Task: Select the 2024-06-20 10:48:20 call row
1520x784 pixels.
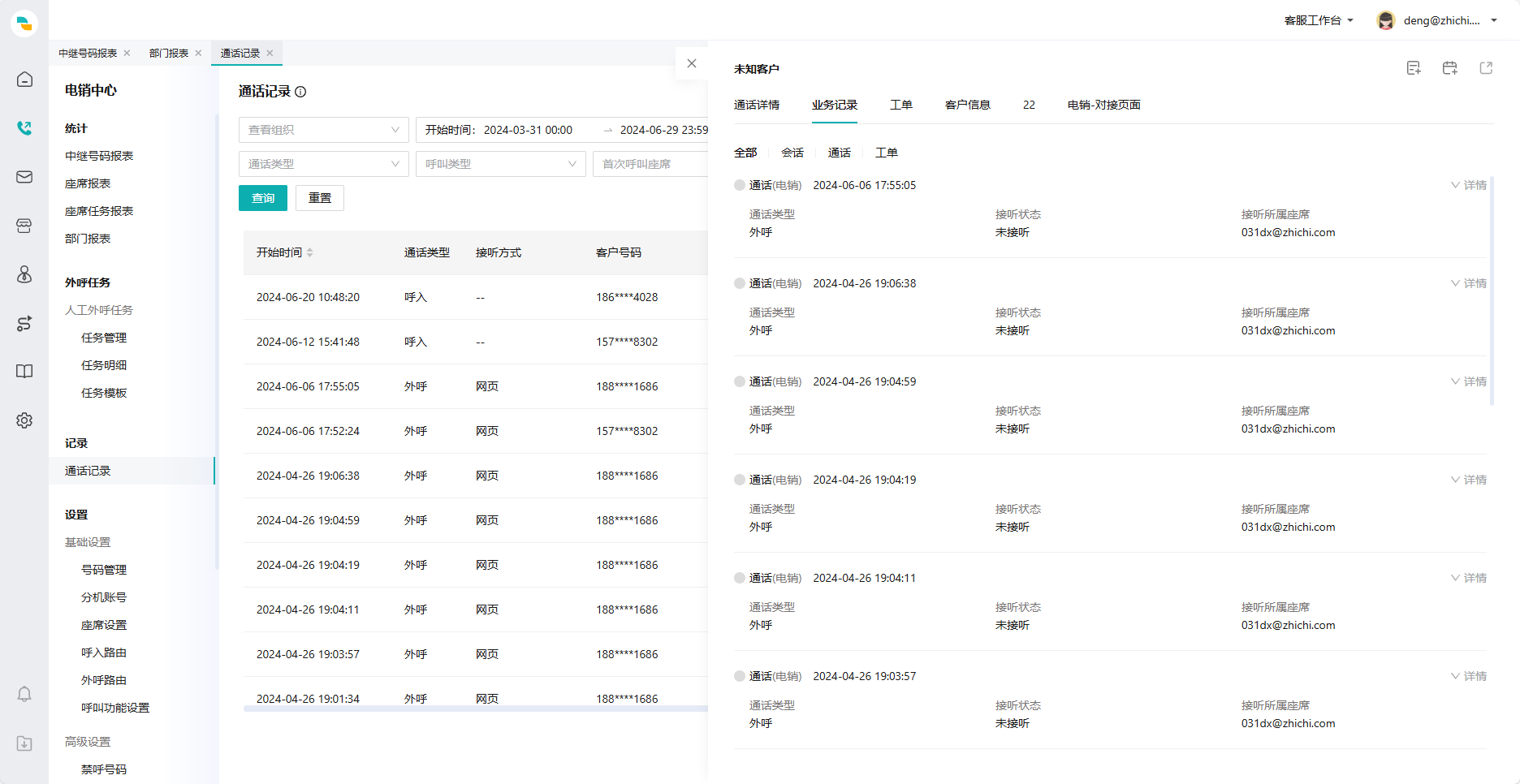Action: tap(476, 297)
